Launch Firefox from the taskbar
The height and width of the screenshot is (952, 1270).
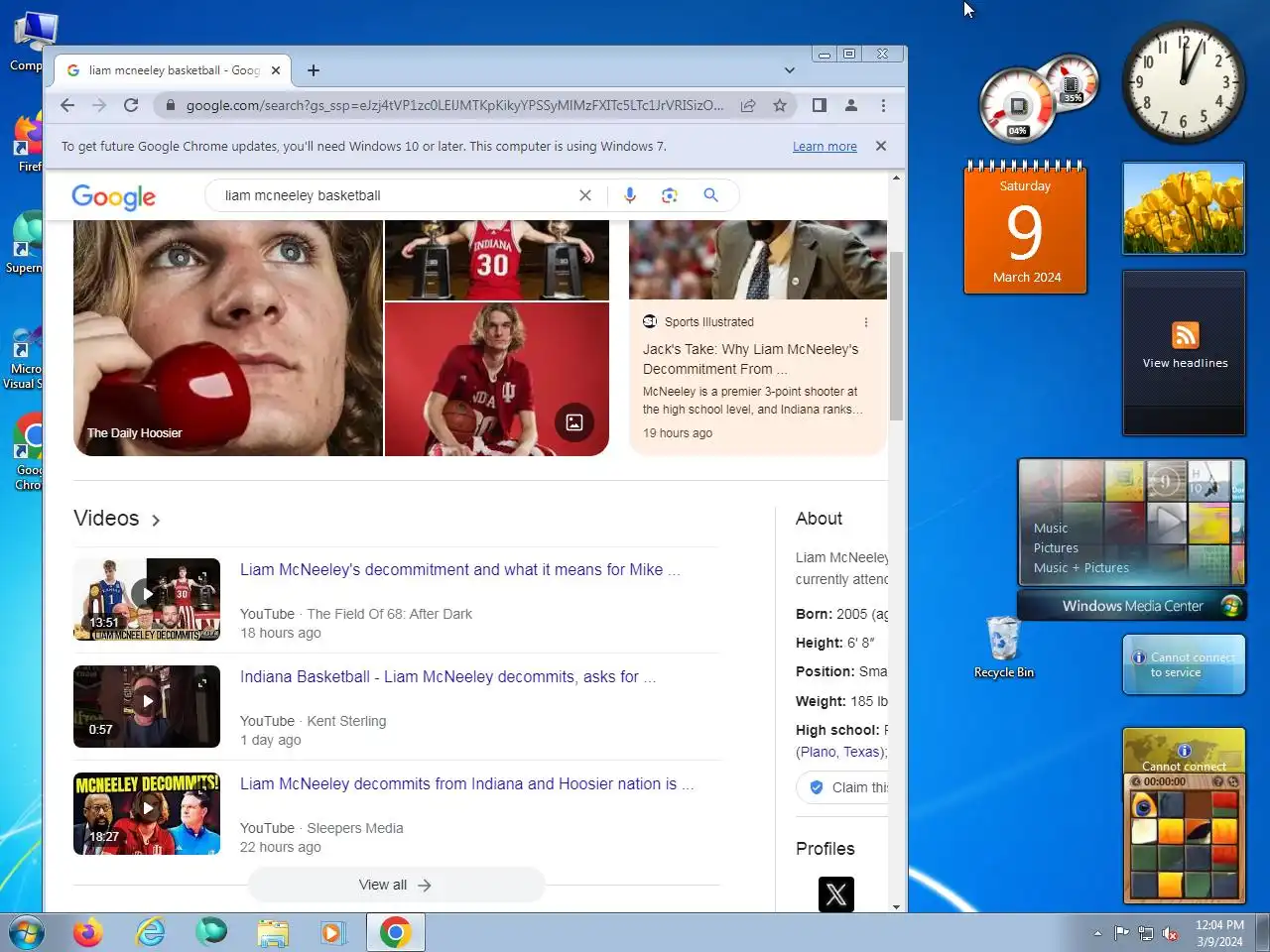88,933
